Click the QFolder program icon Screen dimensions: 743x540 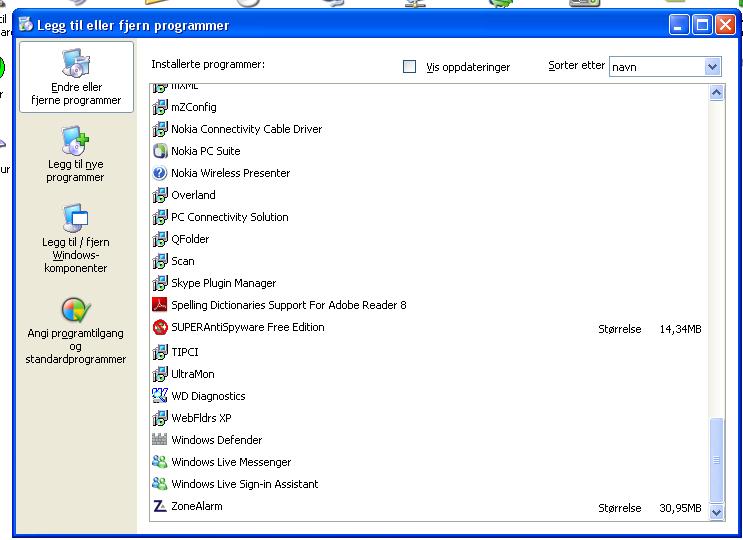160,239
